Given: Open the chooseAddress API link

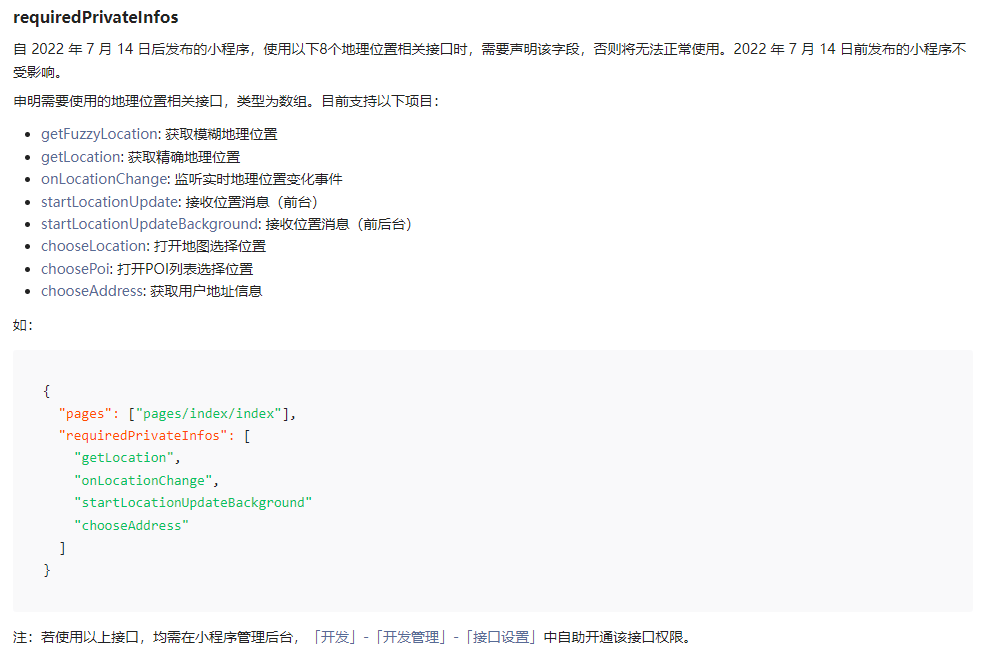Looking at the screenshot, I should [x=92, y=291].
